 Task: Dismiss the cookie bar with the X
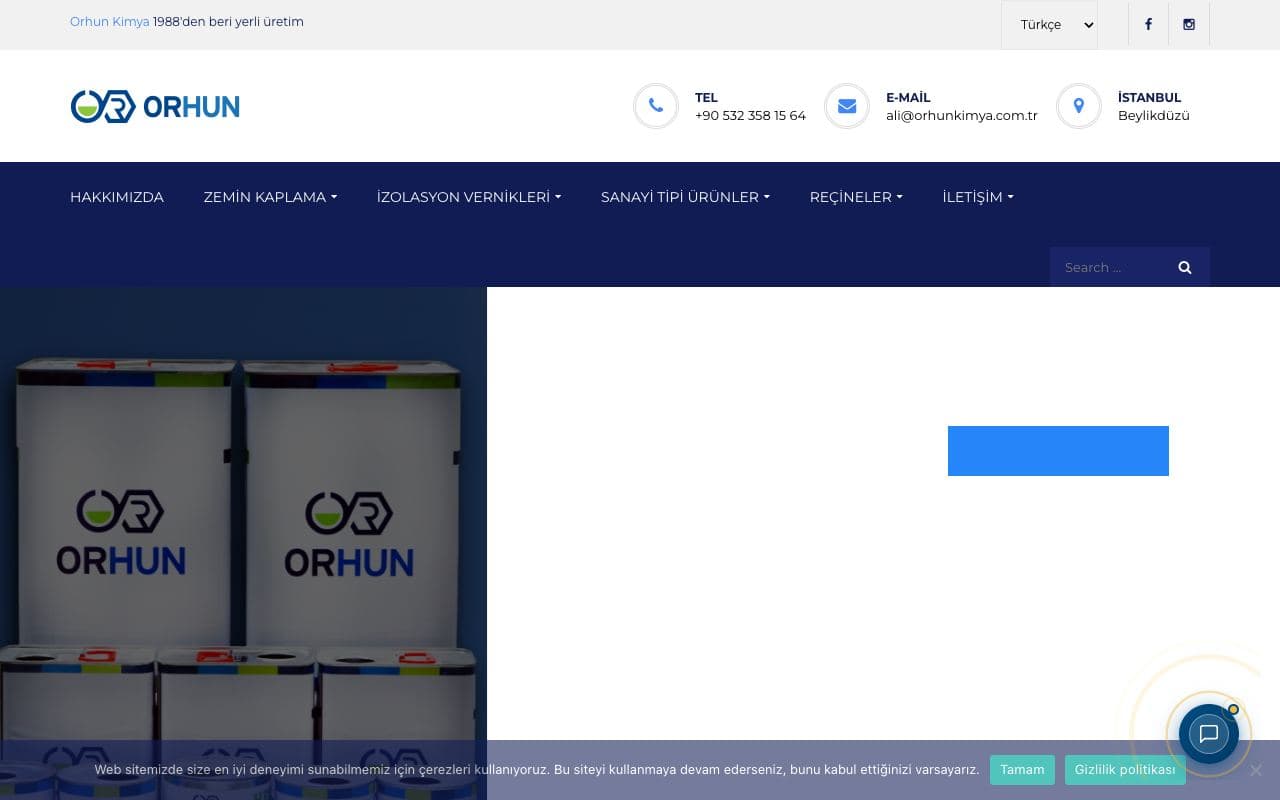[x=1256, y=770]
